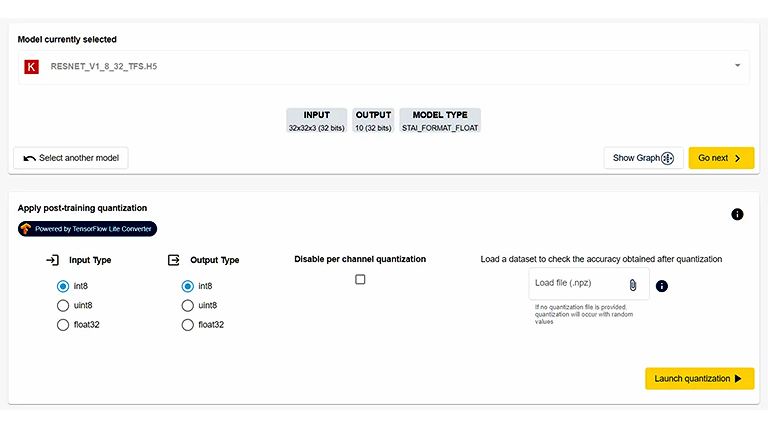Expand the RESNET_V1_8_32_TFS.H5 model combo box

(380, 66)
